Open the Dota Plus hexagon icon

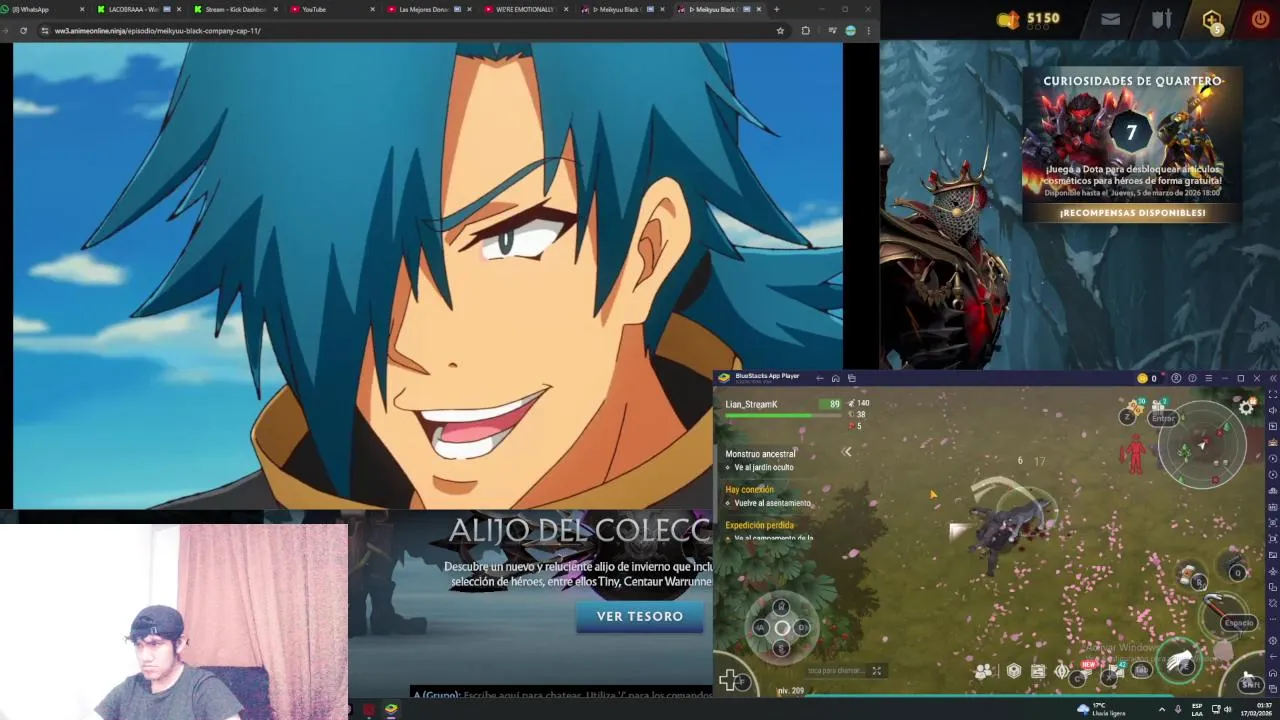1211,19
